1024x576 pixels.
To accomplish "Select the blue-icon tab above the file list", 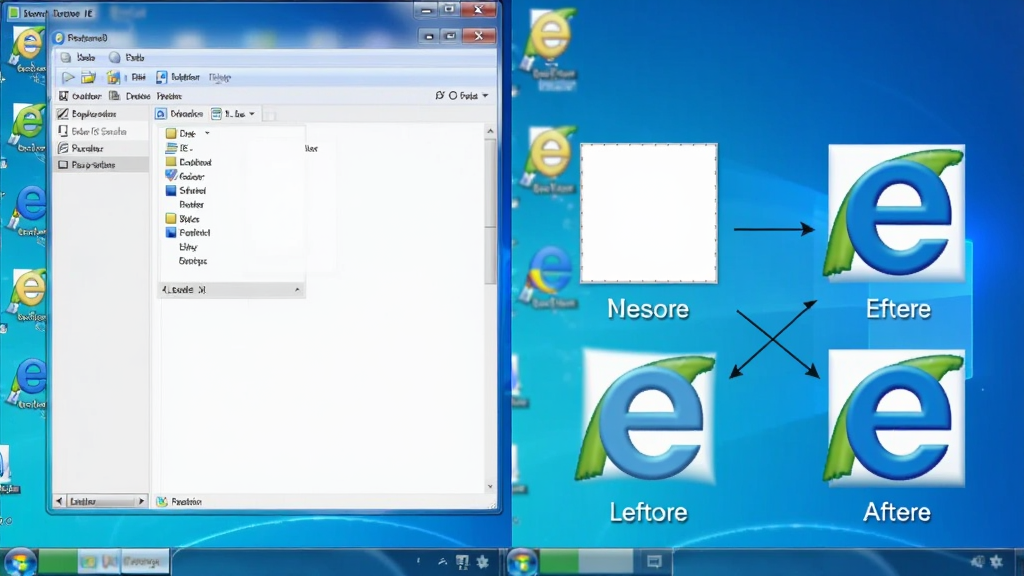I will pyautogui.click(x=180, y=114).
